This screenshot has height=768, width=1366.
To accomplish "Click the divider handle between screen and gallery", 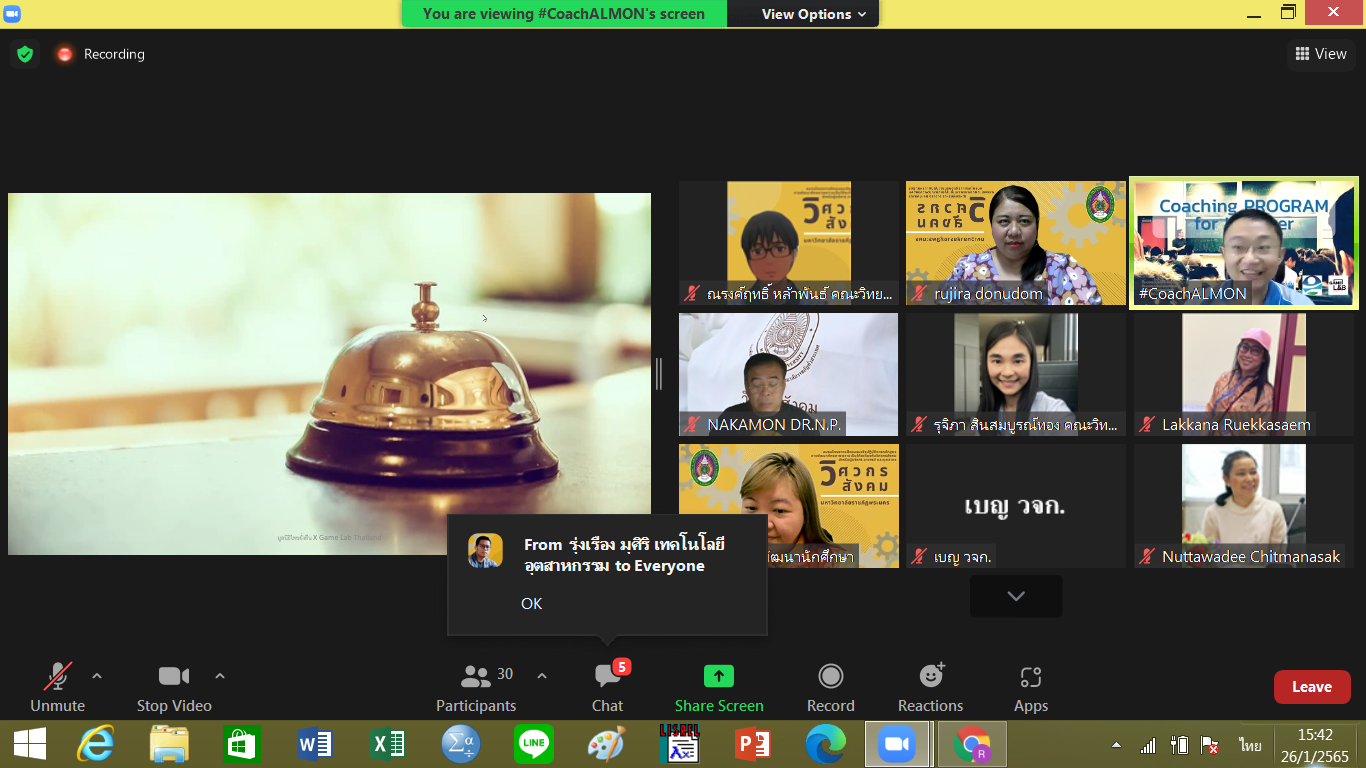I will click(x=658, y=374).
